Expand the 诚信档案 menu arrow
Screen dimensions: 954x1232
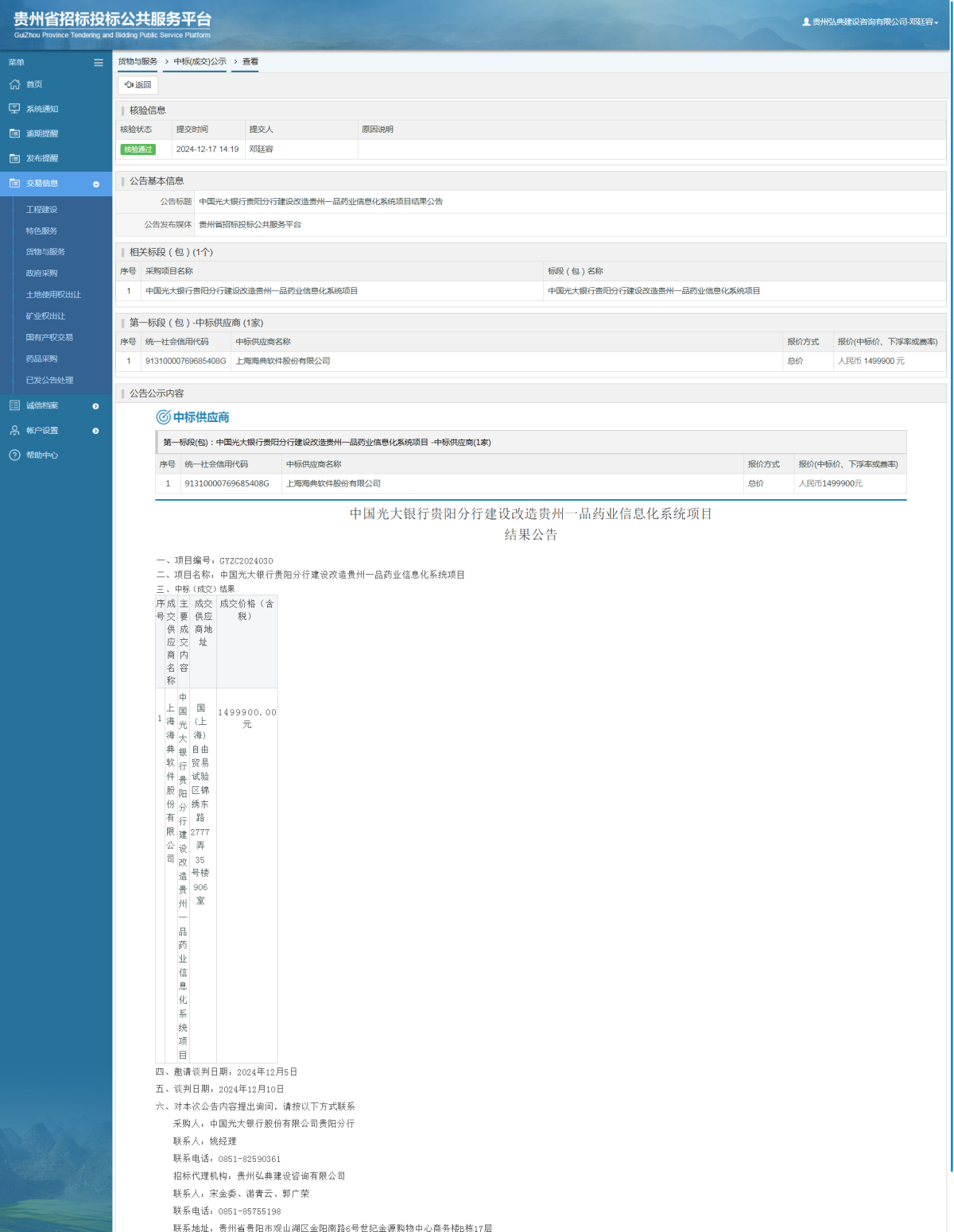click(96, 406)
